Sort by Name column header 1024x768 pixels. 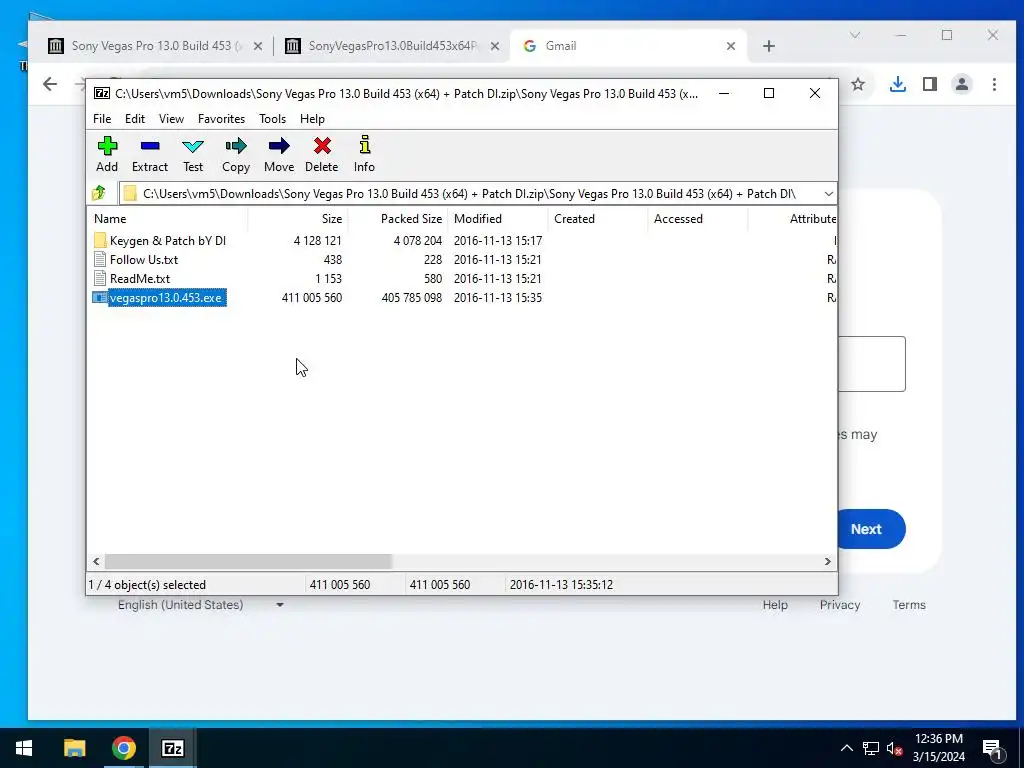168,219
